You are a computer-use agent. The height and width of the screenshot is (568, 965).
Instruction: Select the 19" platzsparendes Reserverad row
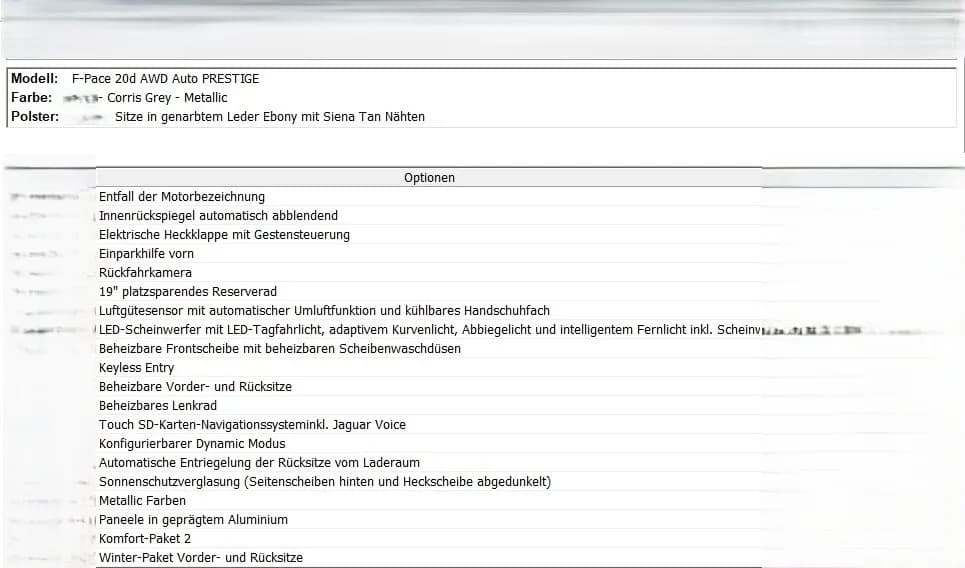(429, 292)
